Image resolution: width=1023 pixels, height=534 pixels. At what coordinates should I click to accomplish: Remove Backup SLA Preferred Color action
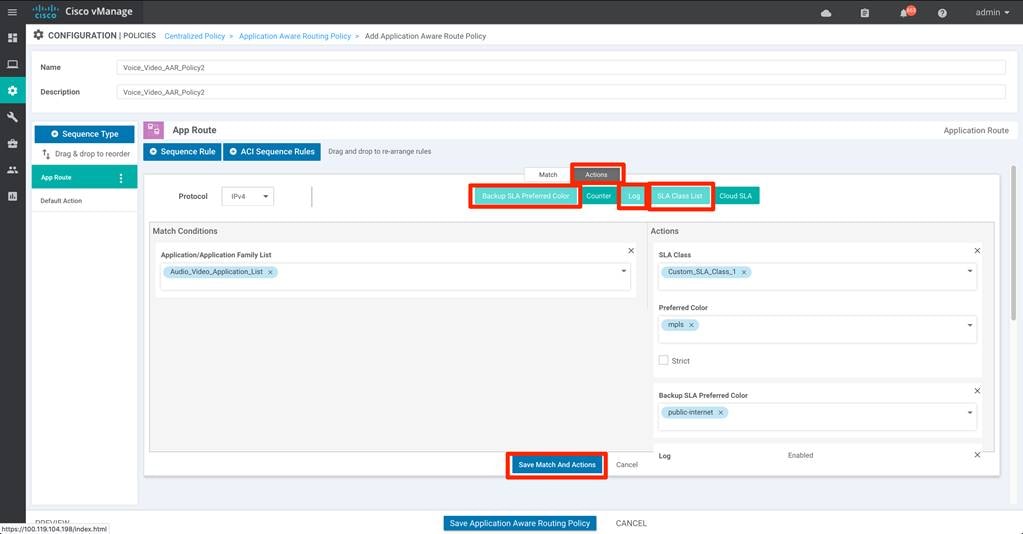tap(977, 391)
